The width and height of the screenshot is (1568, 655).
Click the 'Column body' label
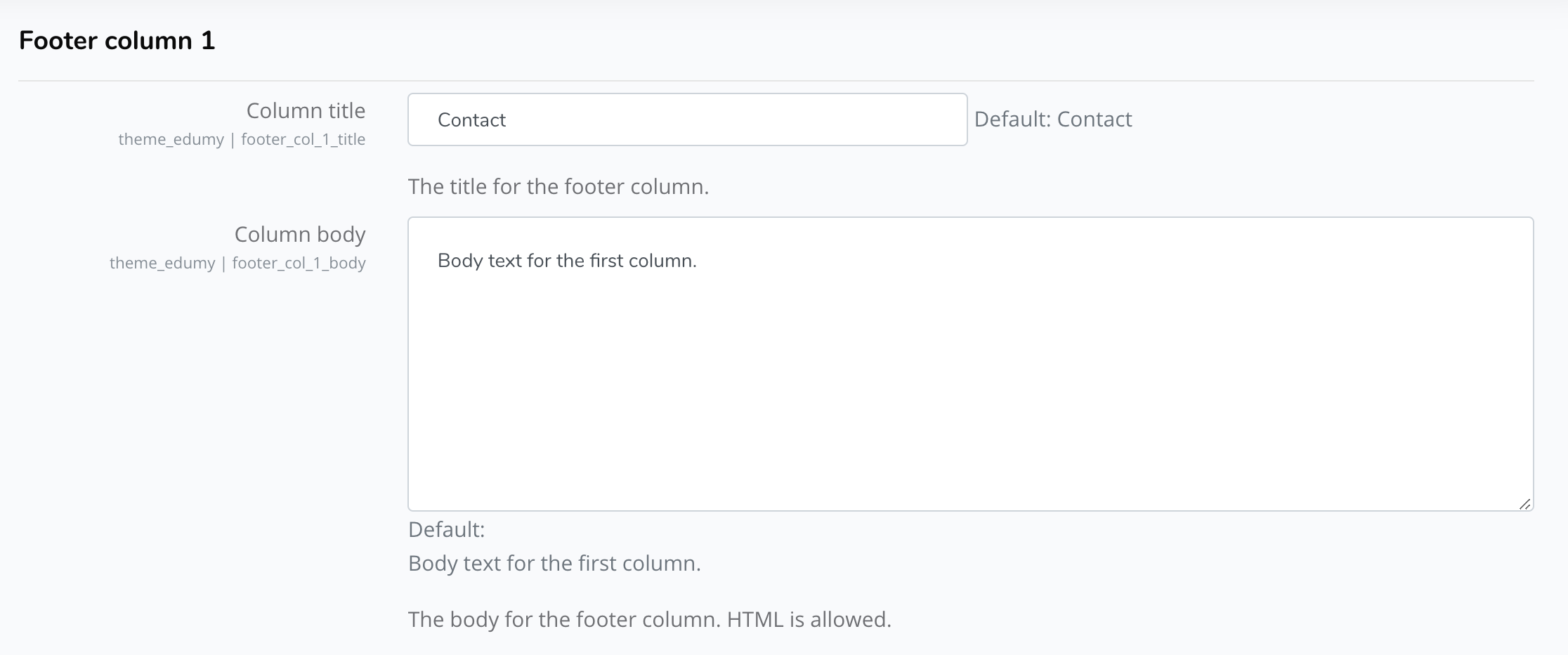pos(300,234)
